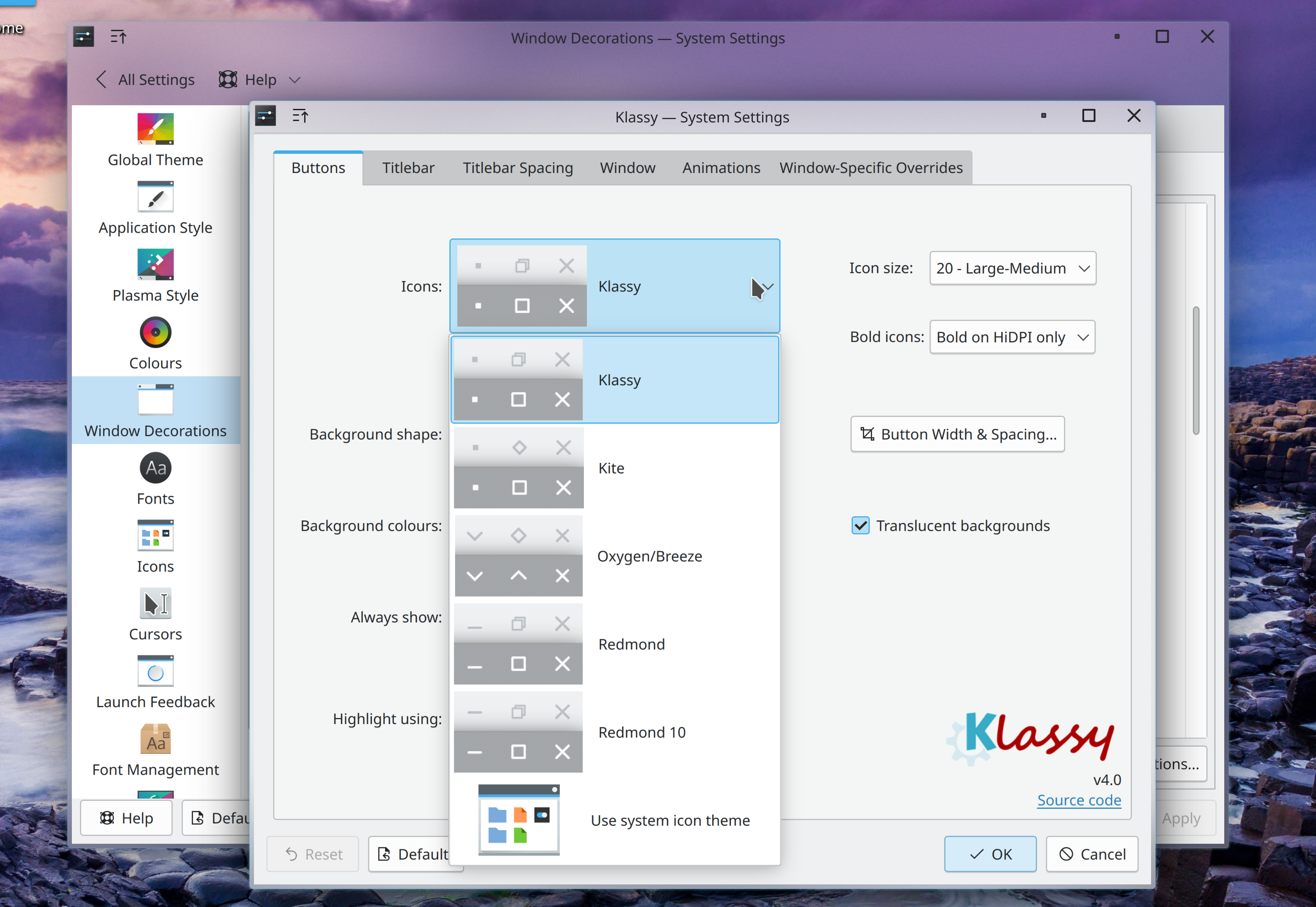Open Colours settings icon
This screenshot has height=907, width=1316.
pyautogui.click(x=155, y=332)
